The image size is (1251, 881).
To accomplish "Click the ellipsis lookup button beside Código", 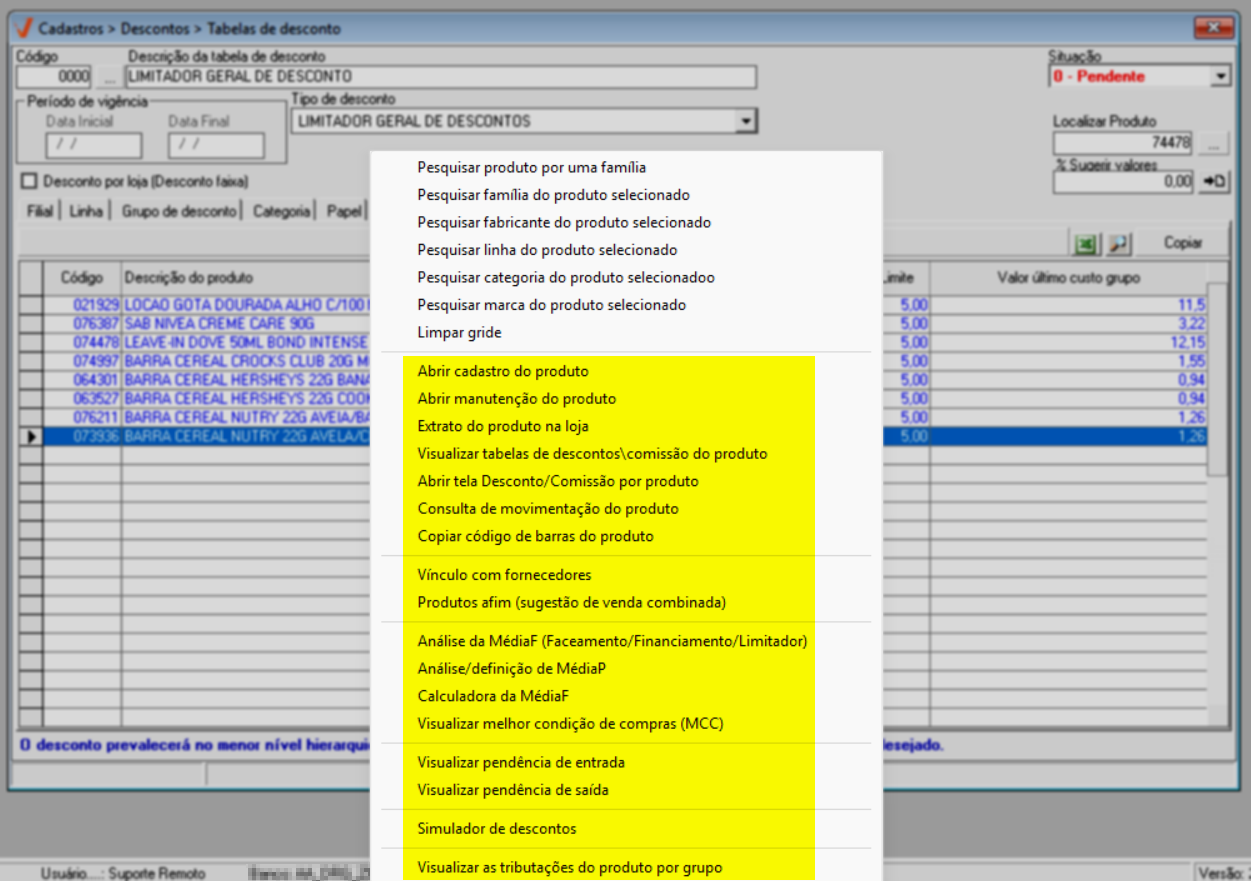I will 108,76.
